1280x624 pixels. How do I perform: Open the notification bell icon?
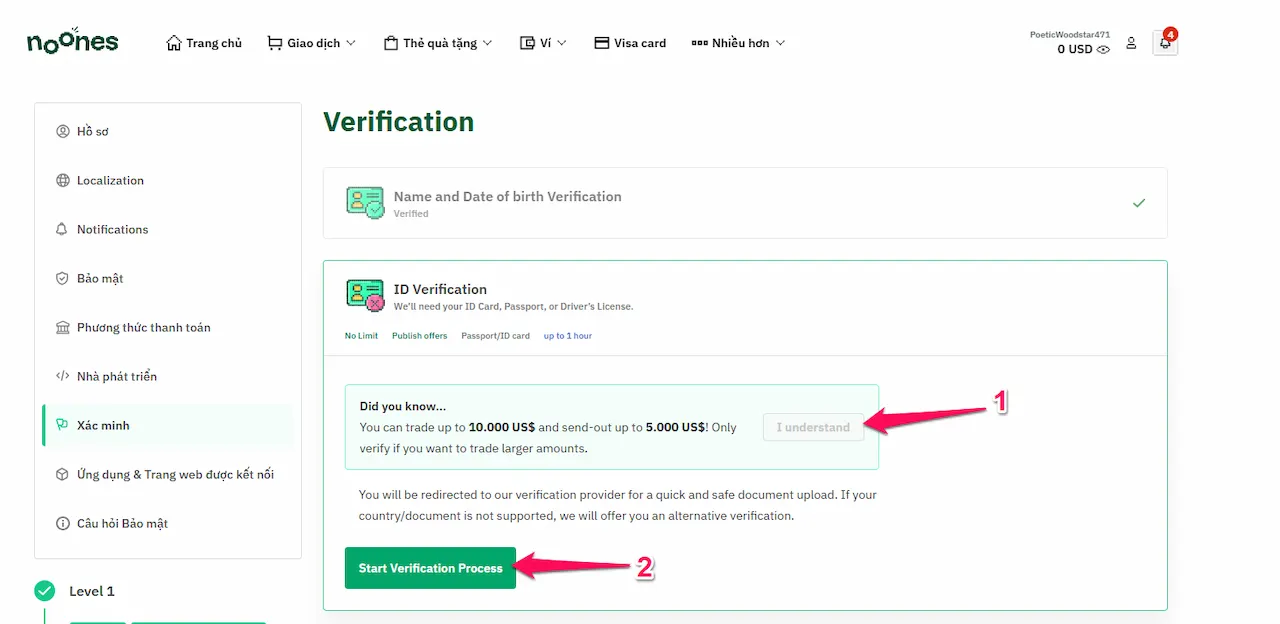click(x=1165, y=43)
